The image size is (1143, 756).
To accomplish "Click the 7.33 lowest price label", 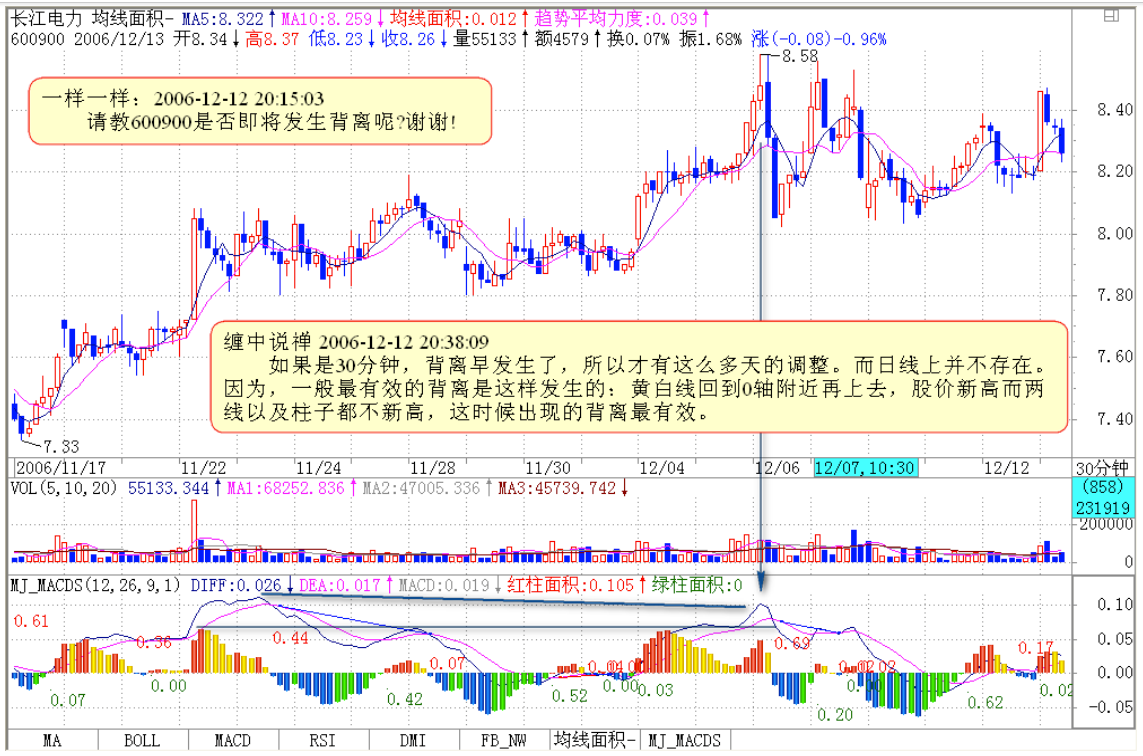I will (x=61, y=445).
